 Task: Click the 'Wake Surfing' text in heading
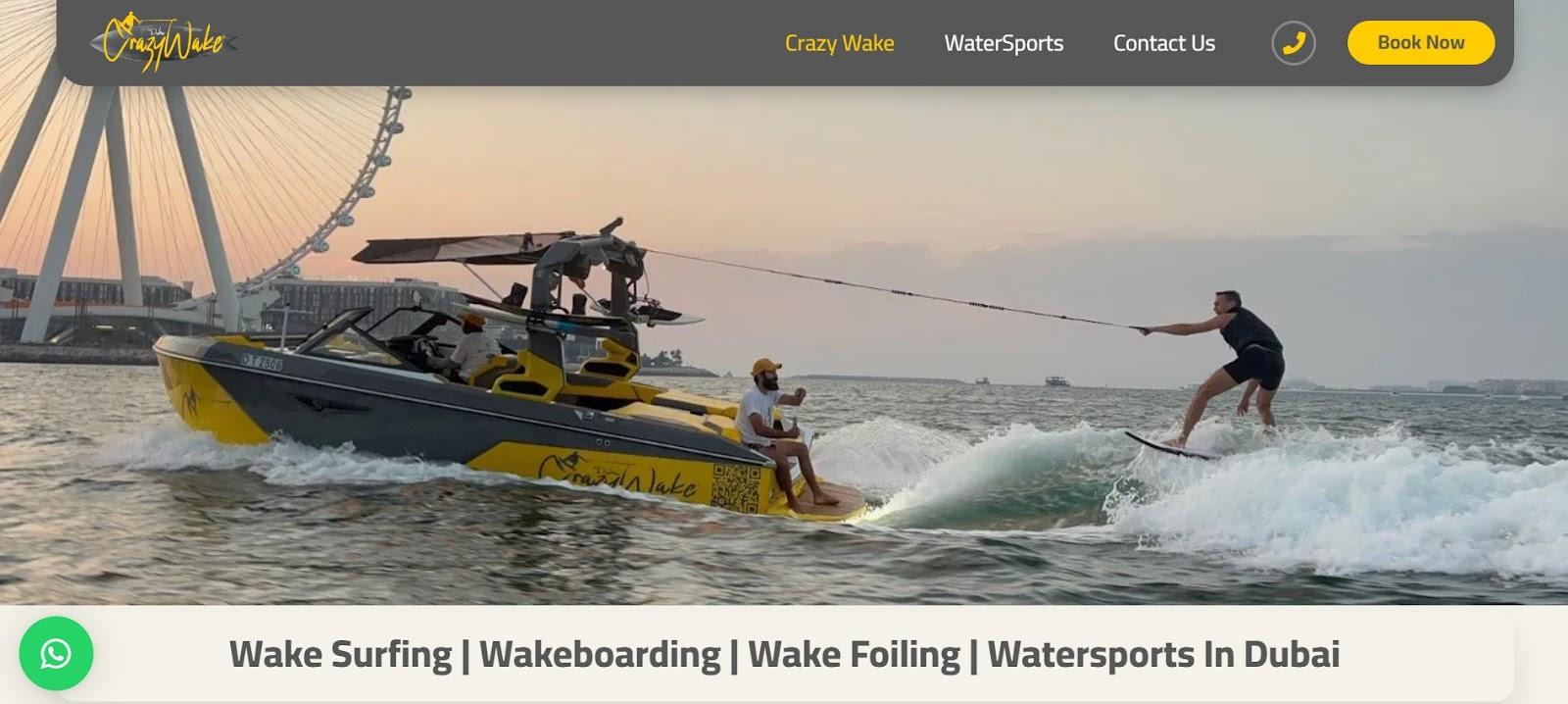[340, 654]
